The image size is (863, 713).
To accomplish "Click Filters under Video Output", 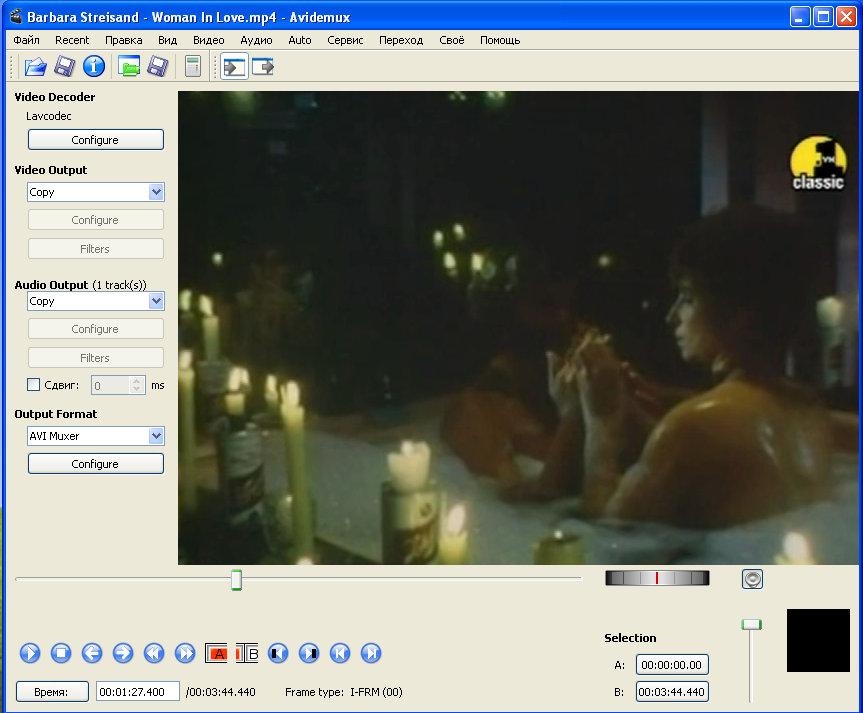I will click(x=96, y=249).
